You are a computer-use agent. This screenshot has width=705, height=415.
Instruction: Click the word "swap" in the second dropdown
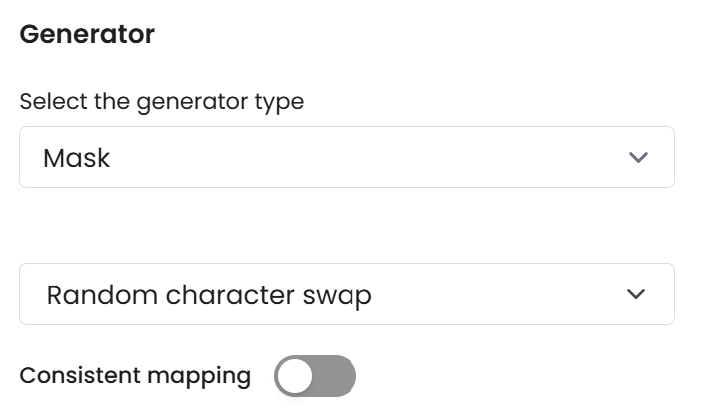pos(339,295)
